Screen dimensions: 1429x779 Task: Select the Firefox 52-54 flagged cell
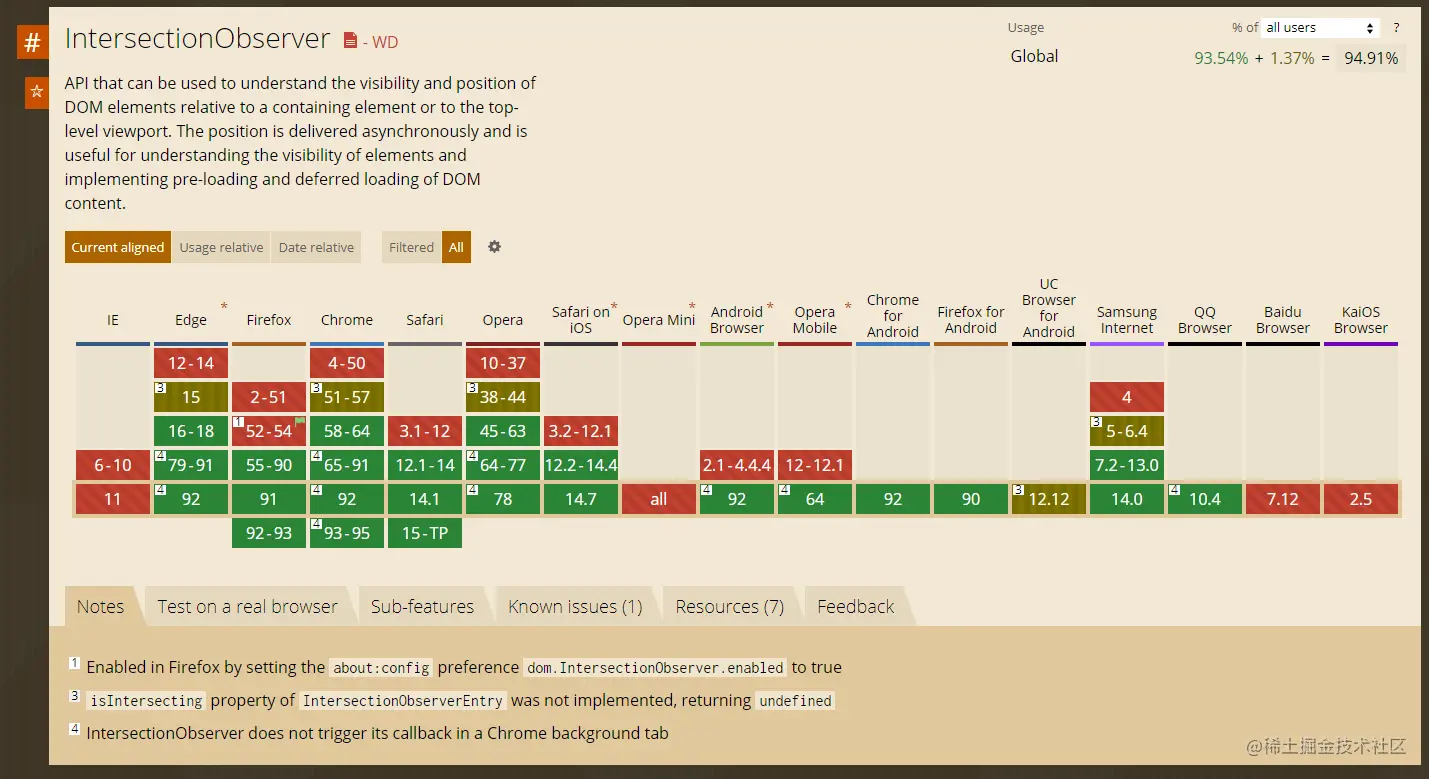pyautogui.click(x=269, y=431)
